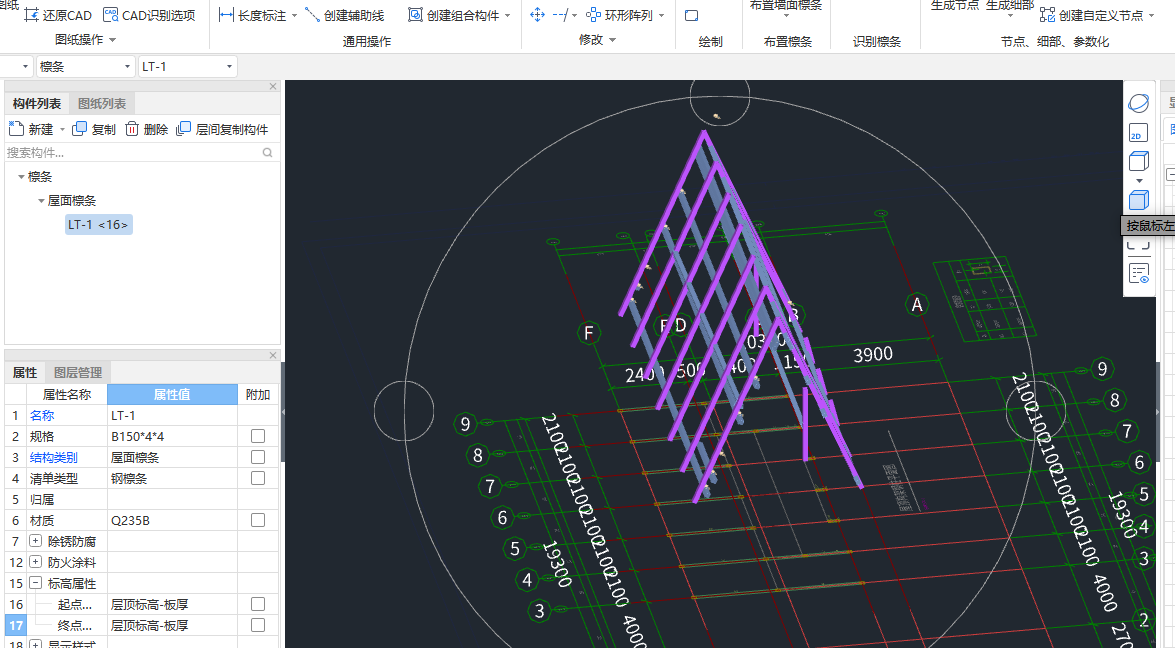Select the rectangle draw tool in 绘制
The width and height of the screenshot is (1175, 648).
692,15
